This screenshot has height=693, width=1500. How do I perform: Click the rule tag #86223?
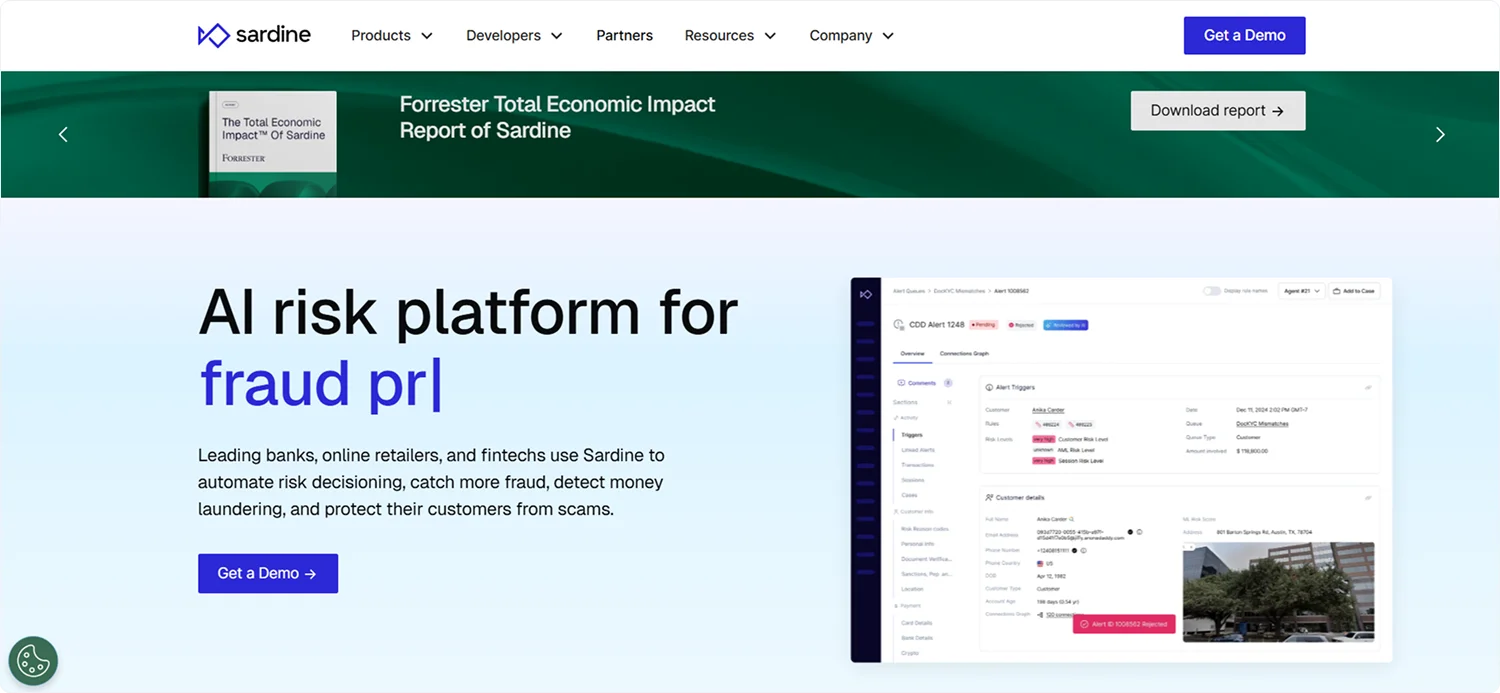[1081, 424]
